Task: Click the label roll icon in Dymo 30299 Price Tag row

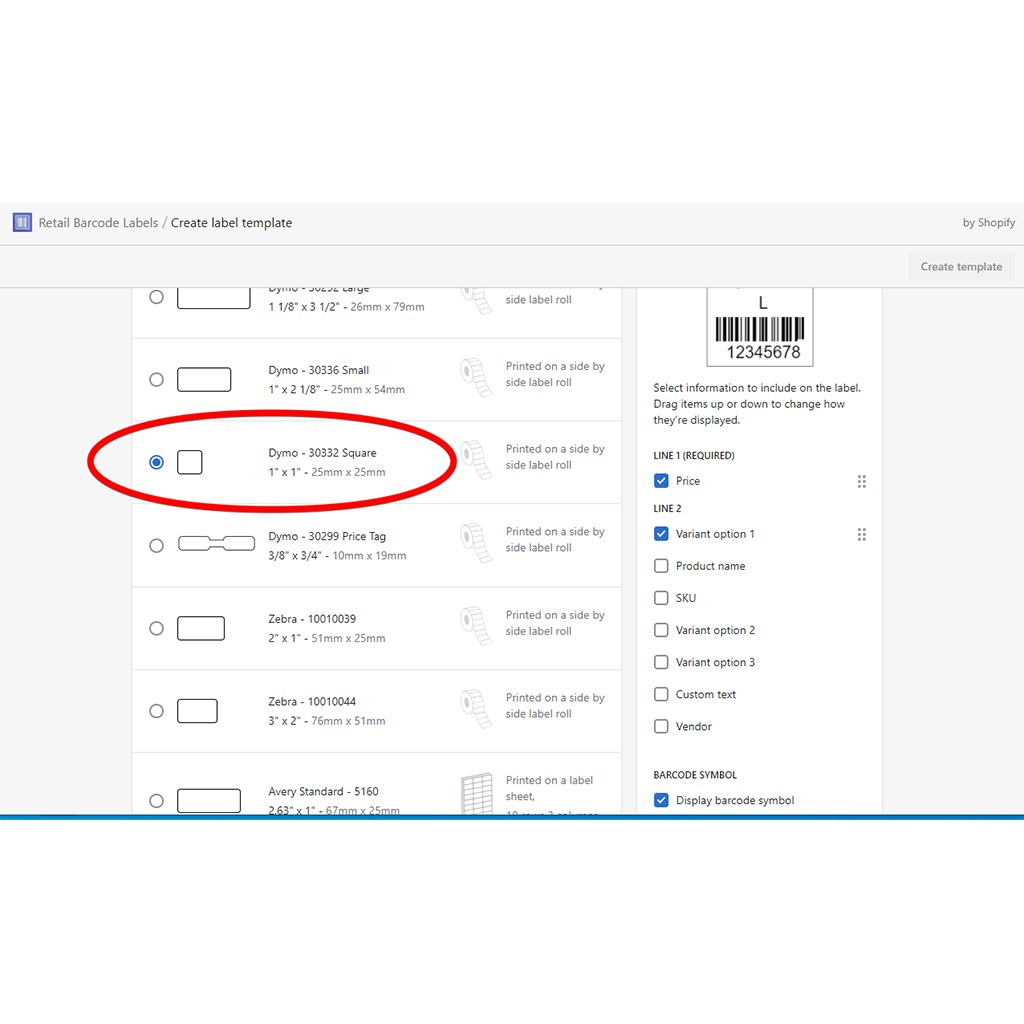Action: [476, 543]
